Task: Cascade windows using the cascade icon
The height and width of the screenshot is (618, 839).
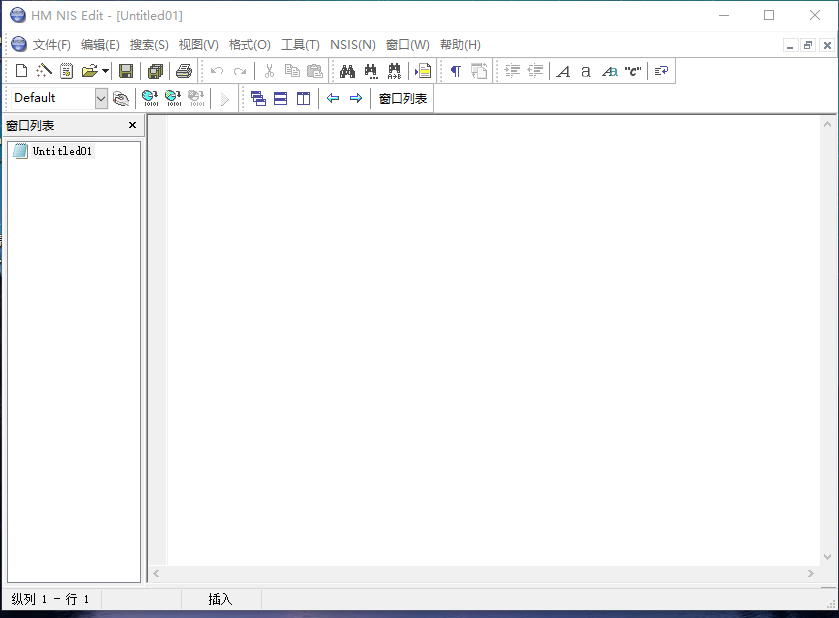Action: pos(258,98)
